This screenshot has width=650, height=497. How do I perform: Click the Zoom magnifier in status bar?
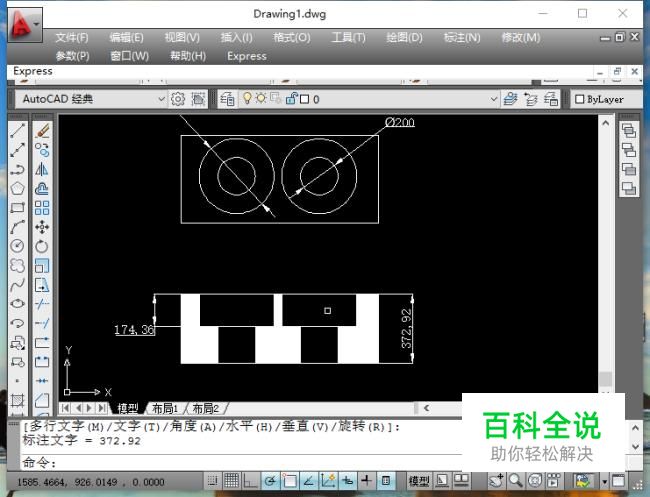click(x=515, y=481)
